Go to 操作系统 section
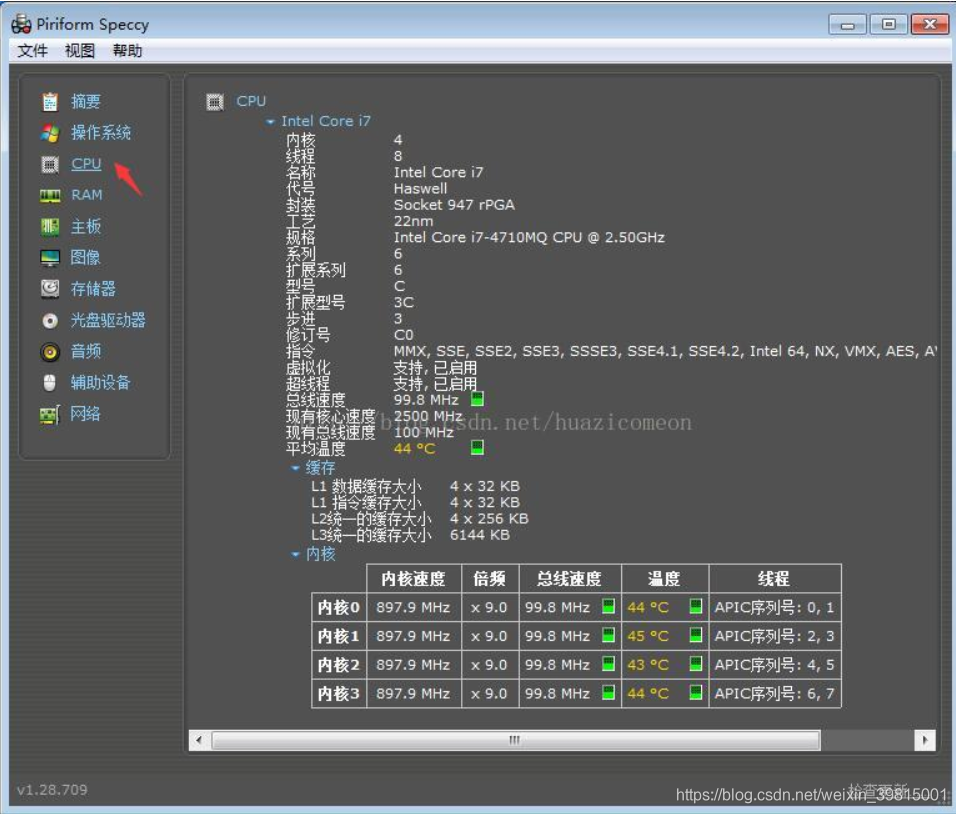 101,133
